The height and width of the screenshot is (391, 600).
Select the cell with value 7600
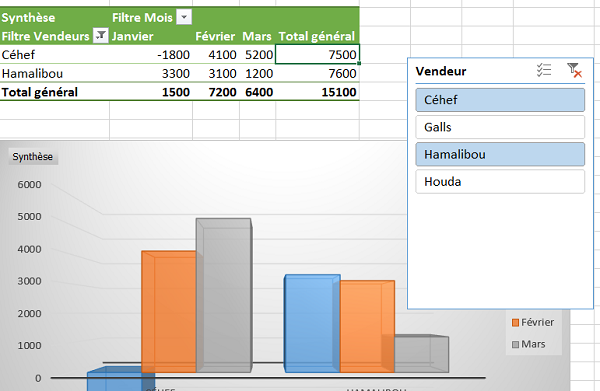317,73
